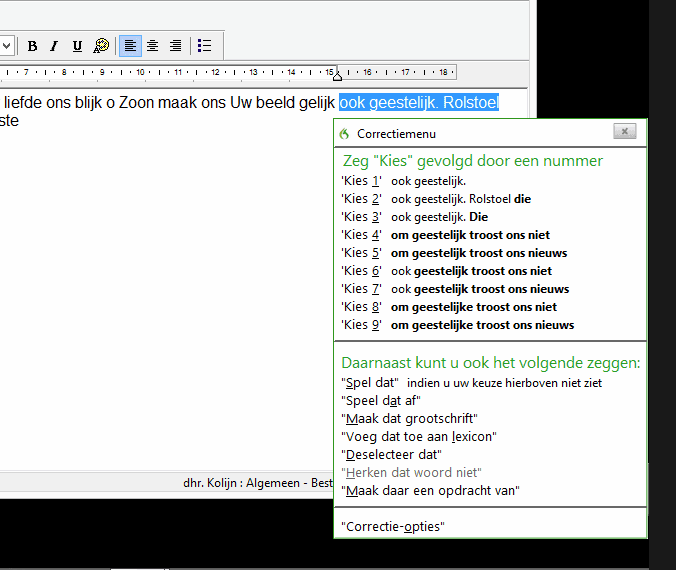
Task: Toggle italic formatting in the toolbar
Action: pyautogui.click(x=54, y=46)
